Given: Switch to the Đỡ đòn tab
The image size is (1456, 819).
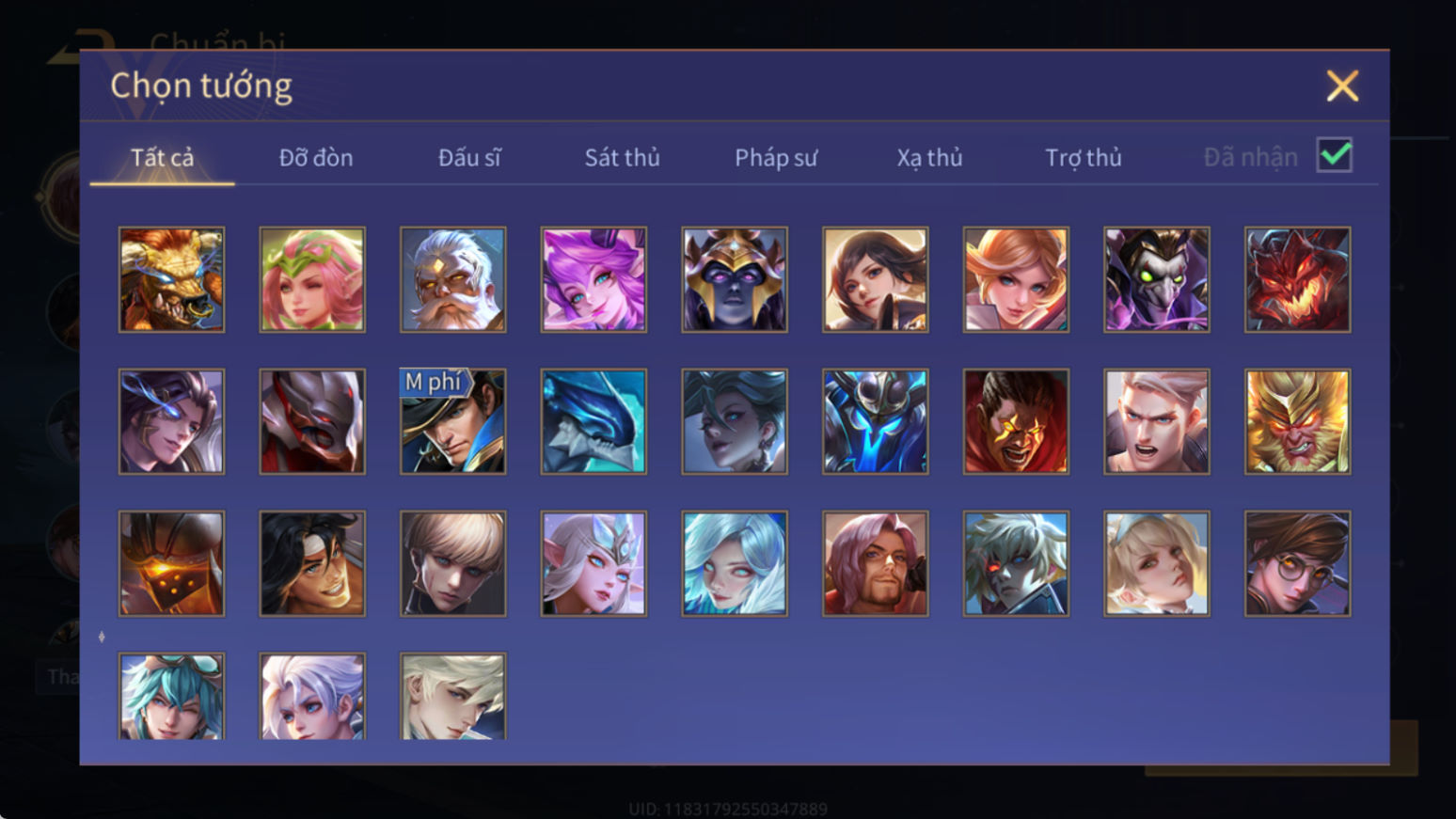Looking at the screenshot, I should (x=316, y=157).
